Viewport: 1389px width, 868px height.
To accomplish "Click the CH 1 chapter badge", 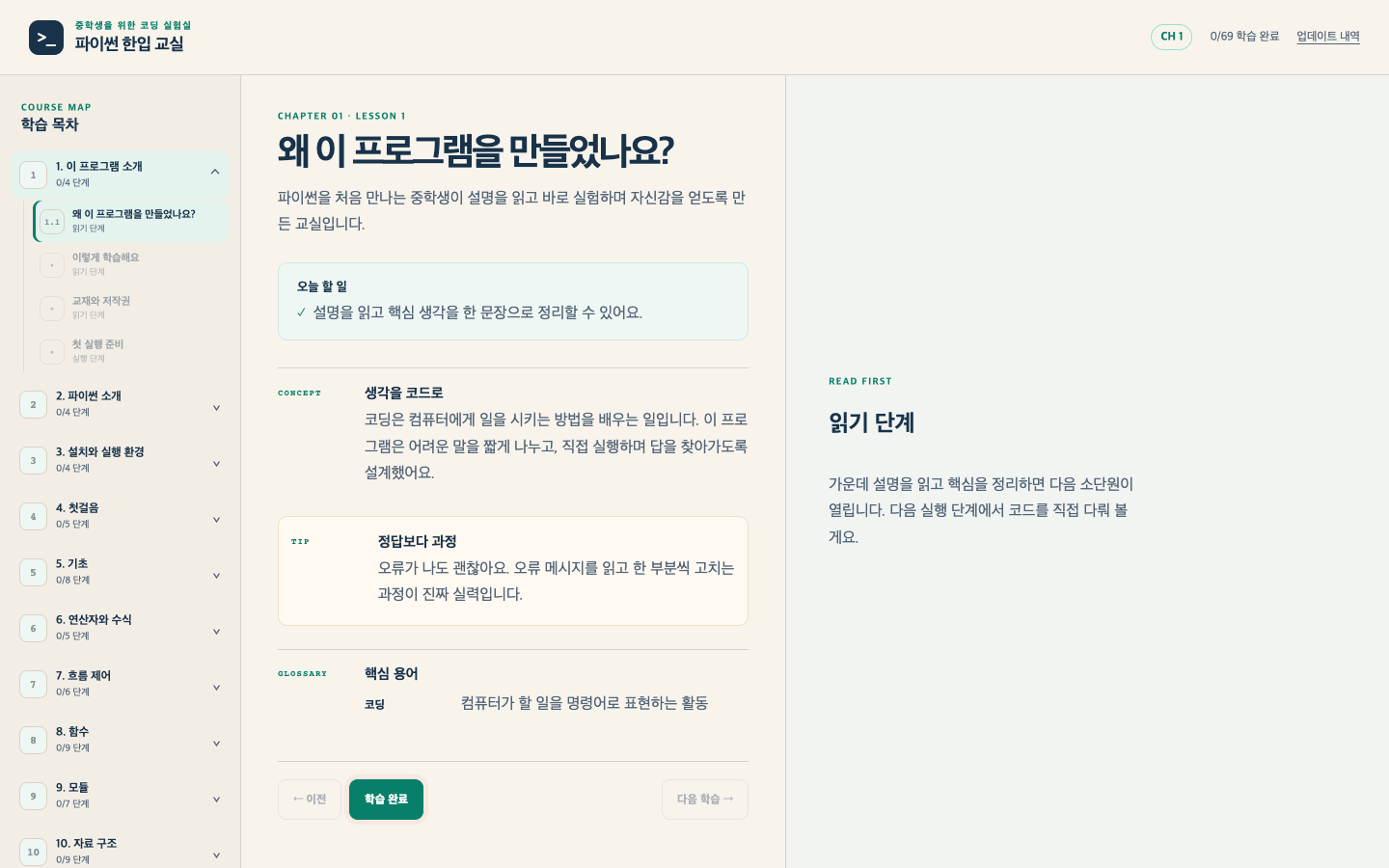I will coord(1171,37).
